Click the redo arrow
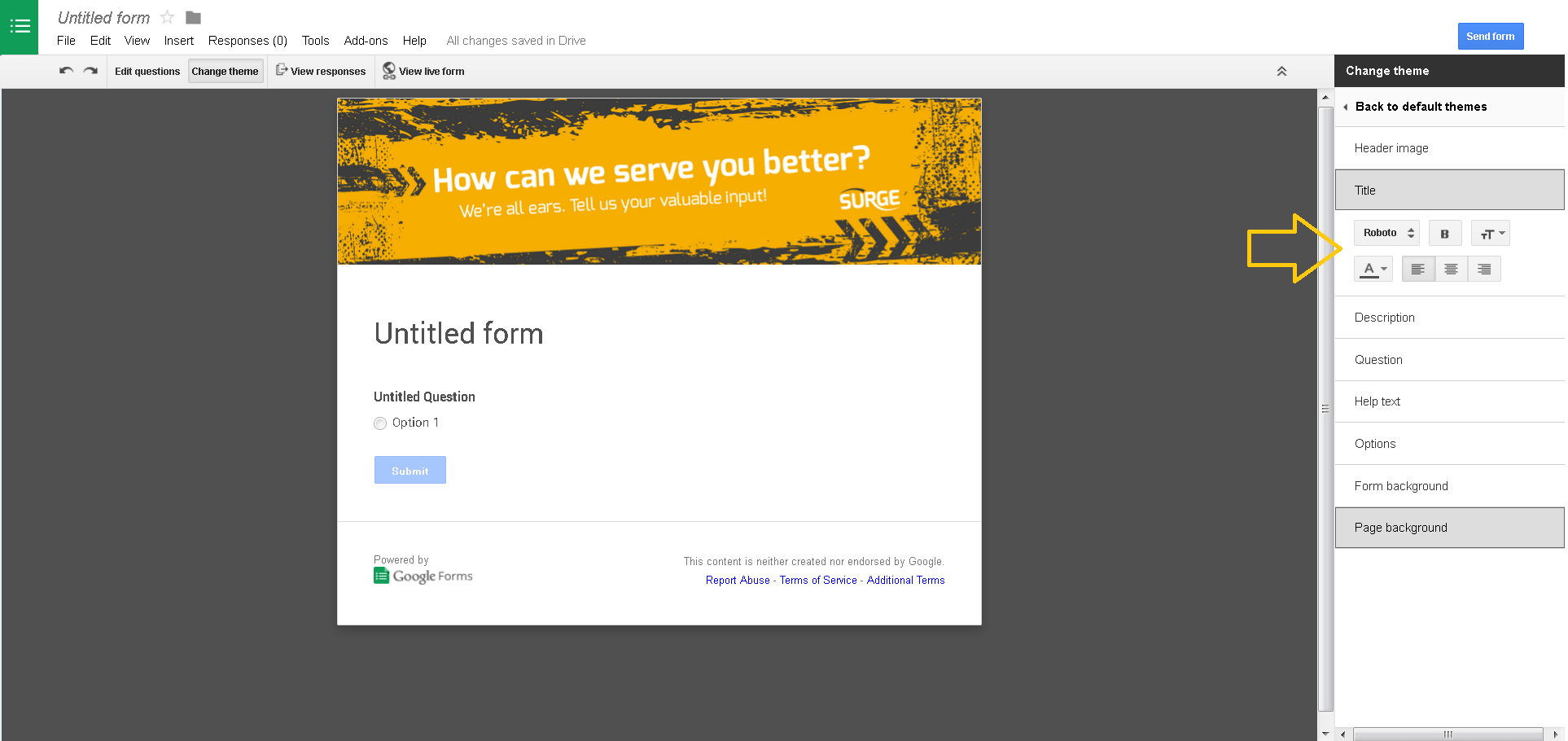 (x=90, y=71)
